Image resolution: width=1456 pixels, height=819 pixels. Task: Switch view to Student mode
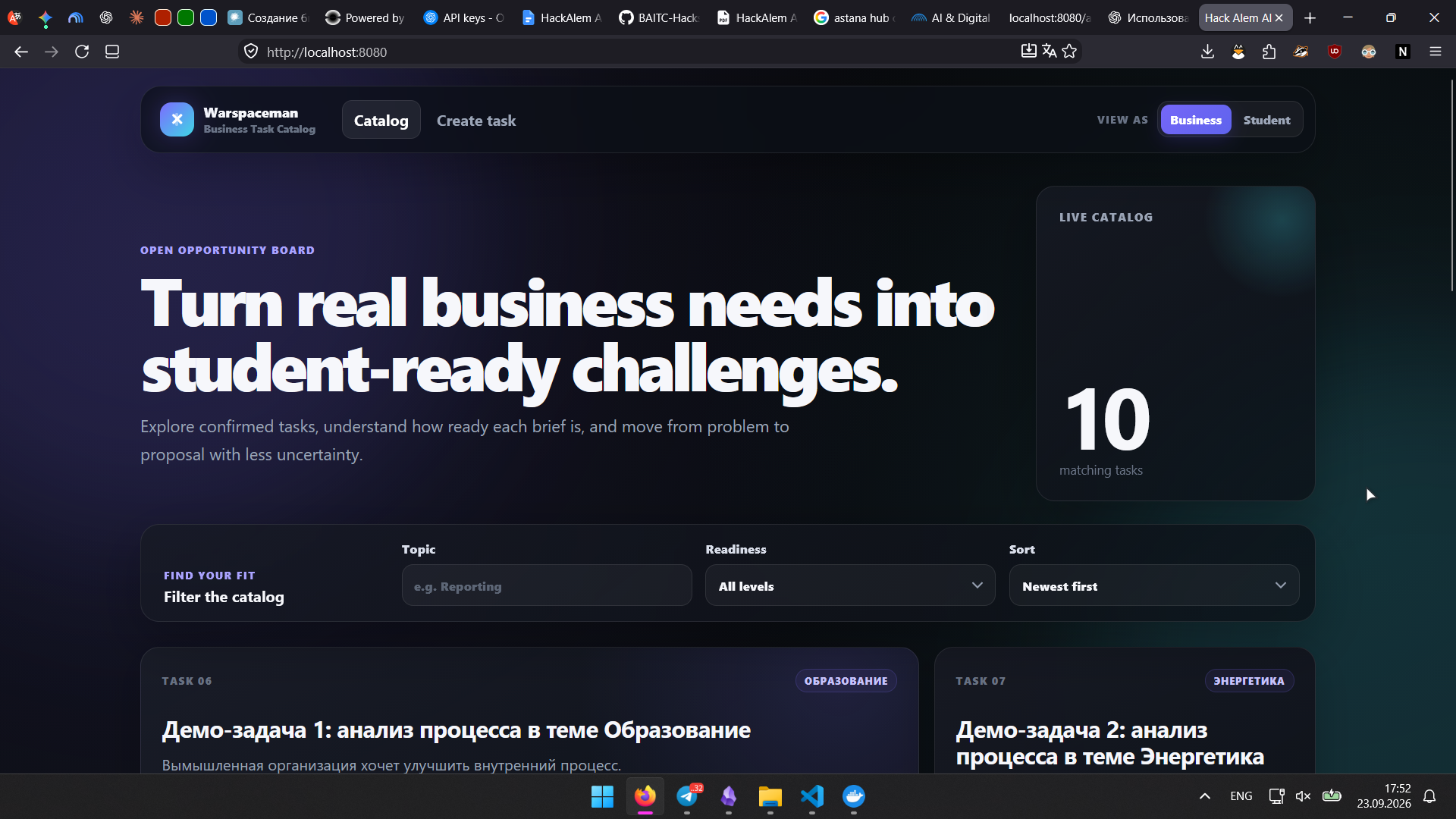1266,120
